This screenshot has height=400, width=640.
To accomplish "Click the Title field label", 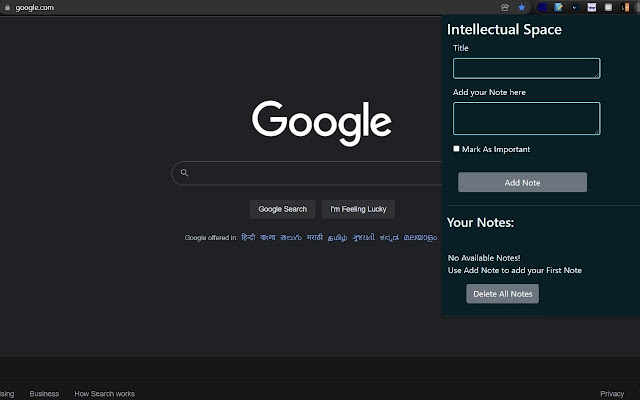I will 461,48.
